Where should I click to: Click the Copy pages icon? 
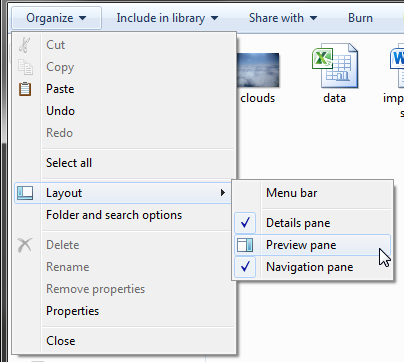(25, 67)
